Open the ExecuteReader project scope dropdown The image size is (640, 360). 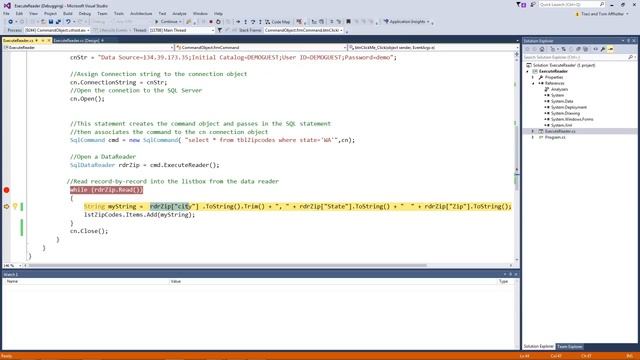pos(88,47)
